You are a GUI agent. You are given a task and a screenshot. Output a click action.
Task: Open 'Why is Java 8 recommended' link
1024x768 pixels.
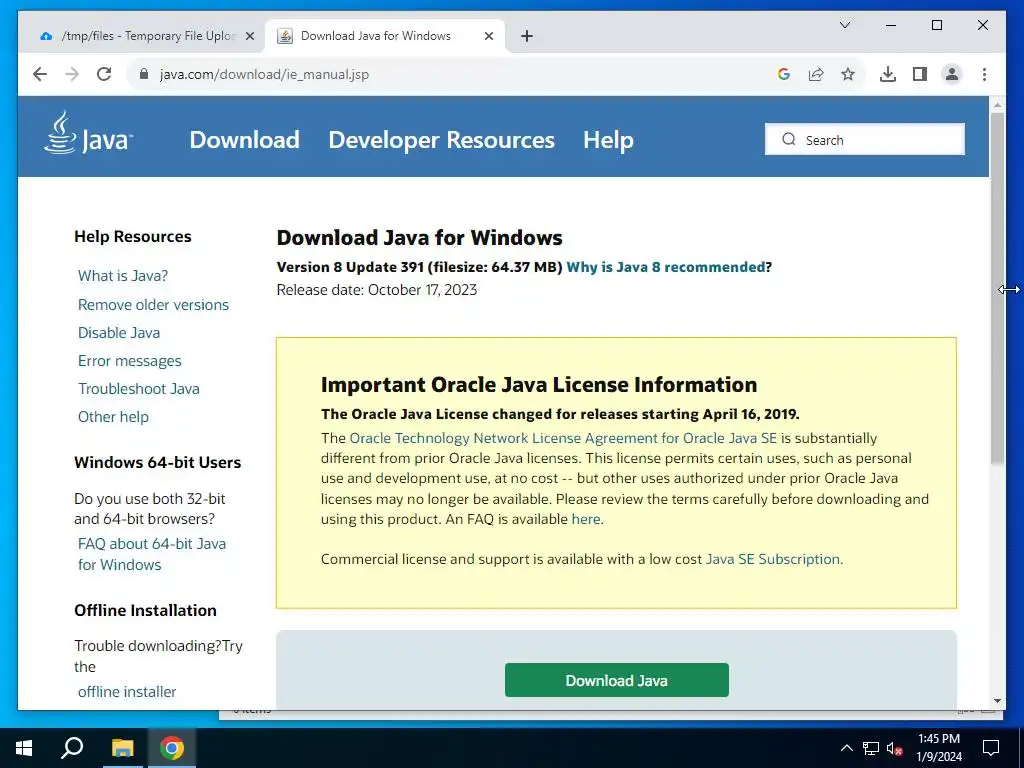665,267
